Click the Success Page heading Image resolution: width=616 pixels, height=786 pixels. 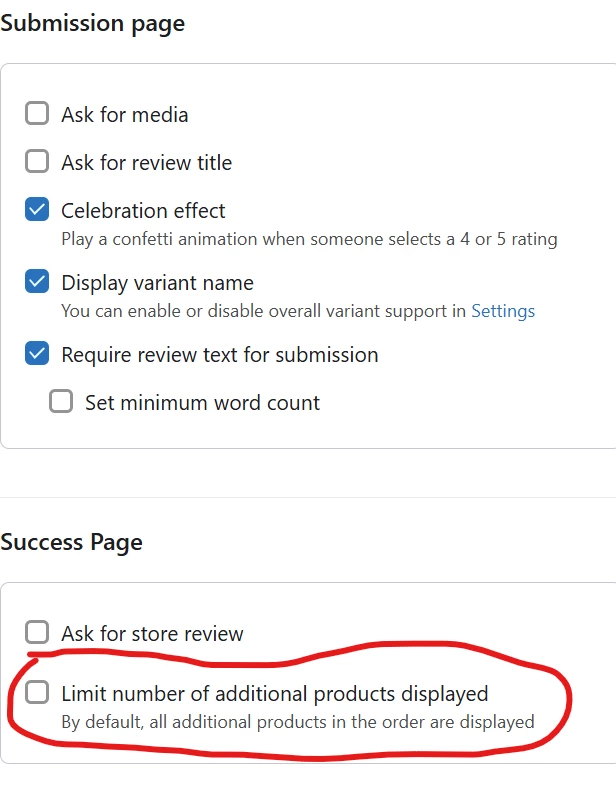click(71, 542)
